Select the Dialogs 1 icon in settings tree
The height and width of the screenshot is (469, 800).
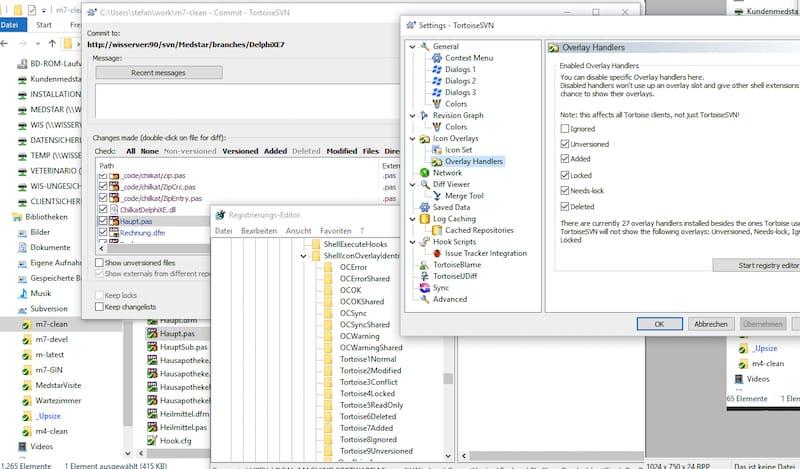pyautogui.click(x=437, y=69)
